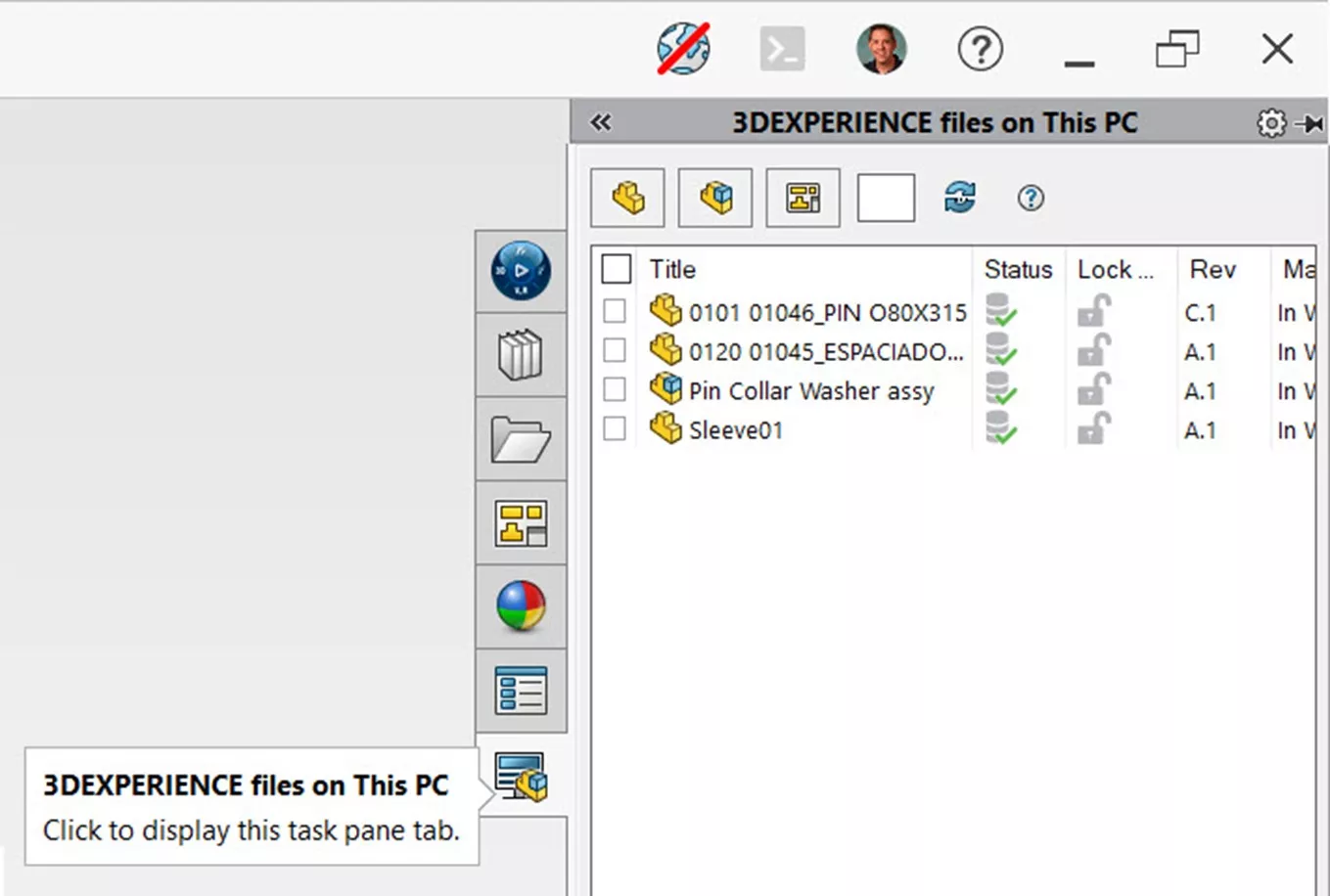Collapse the task pane with double chevron
1330x896 pixels.
(x=600, y=122)
